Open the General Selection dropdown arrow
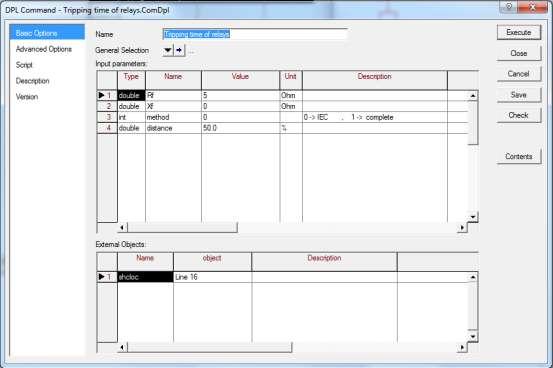 [168, 50]
